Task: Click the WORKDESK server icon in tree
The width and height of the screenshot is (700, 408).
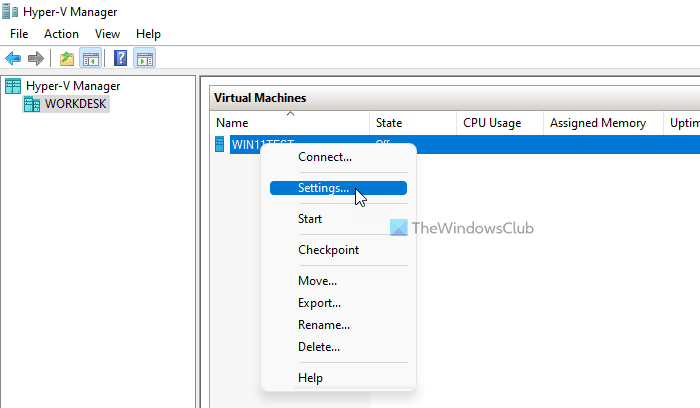Action: click(x=32, y=104)
